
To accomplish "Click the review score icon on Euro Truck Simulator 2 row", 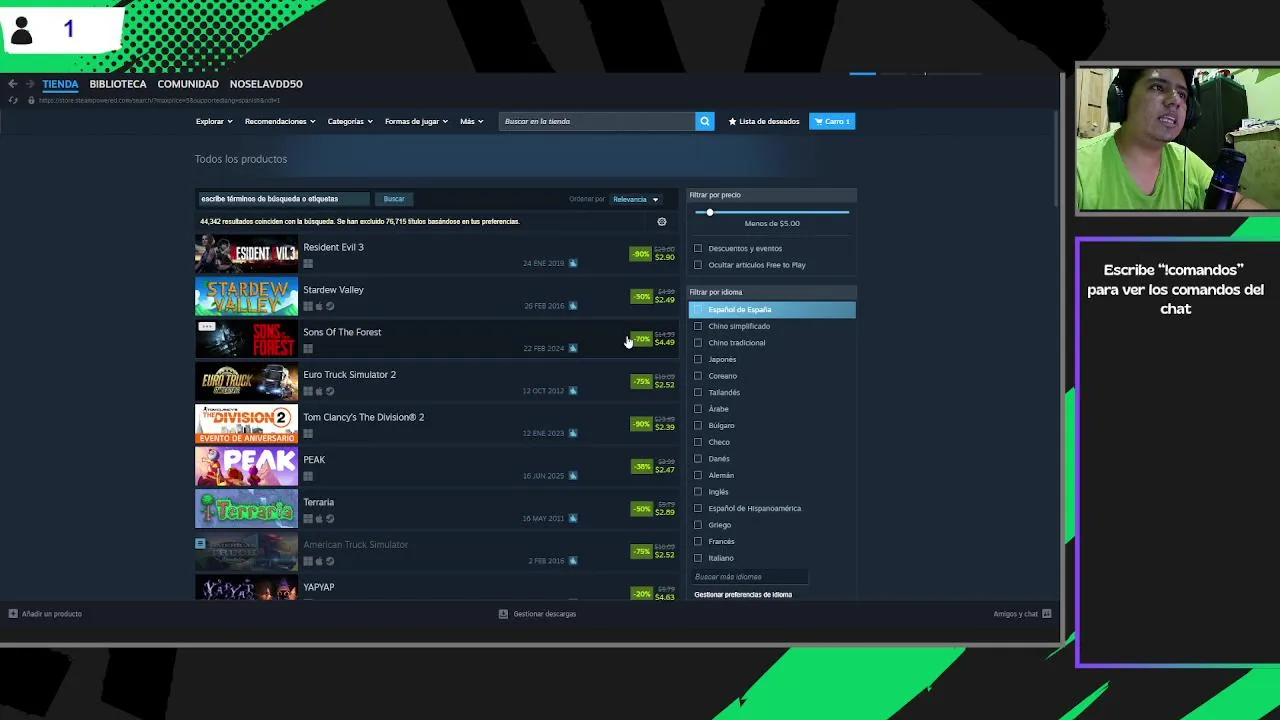I will click(573, 391).
